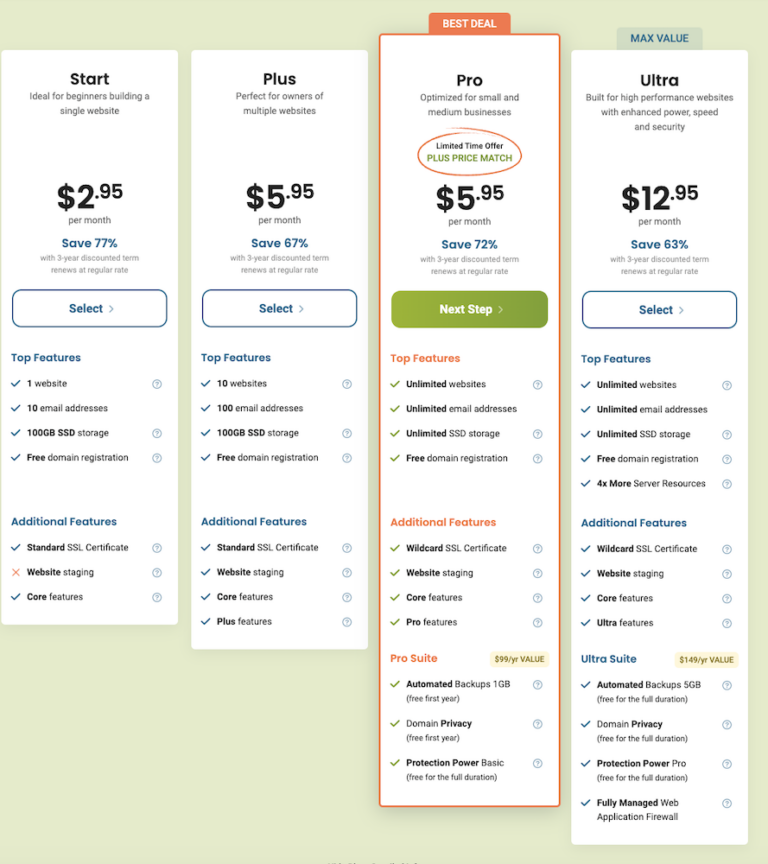Screen dimensions: 768x864
Task: Click help icon beside Plus plan's "Free domain registration"
Action: (x=346, y=457)
